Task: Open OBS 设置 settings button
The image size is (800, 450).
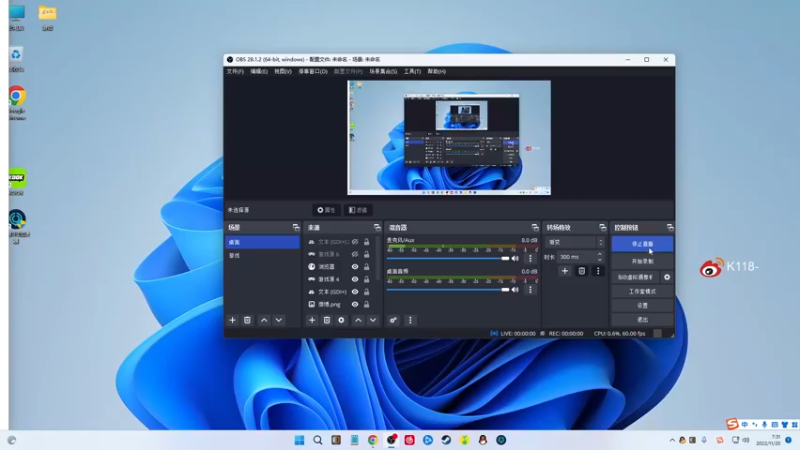Action: point(642,306)
